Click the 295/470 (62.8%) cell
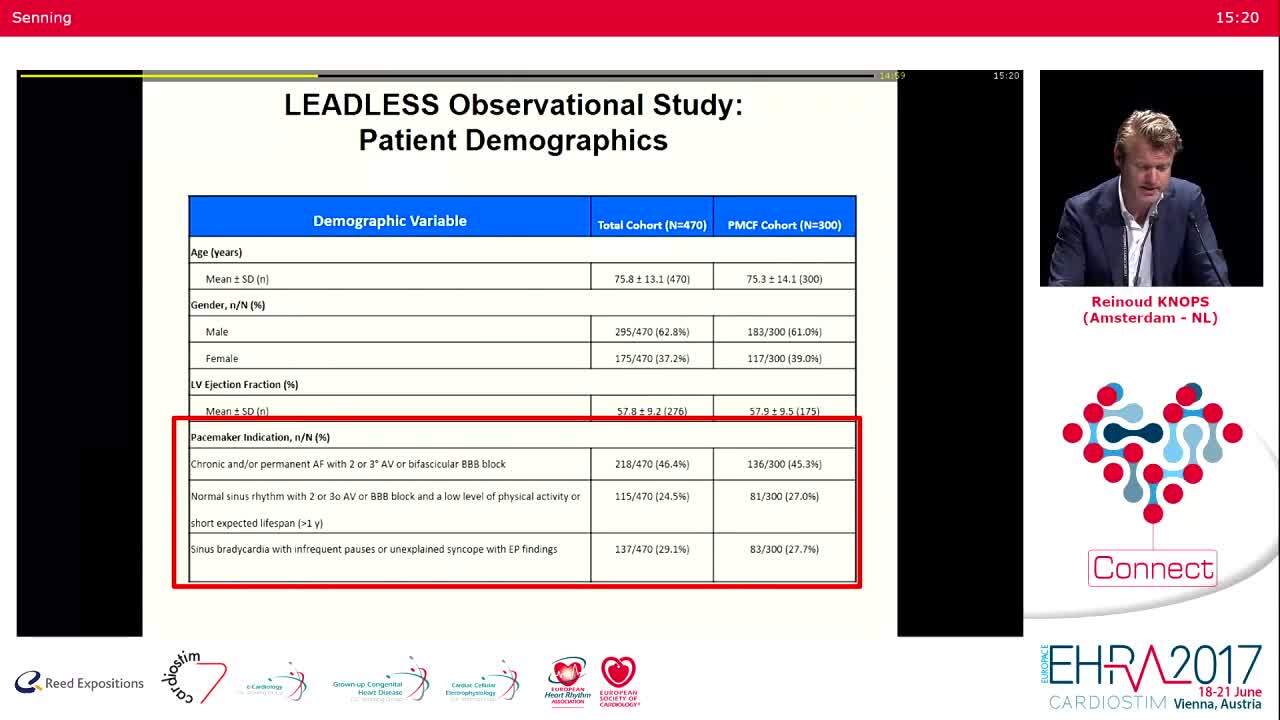The image size is (1280, 720). (652, 332)
